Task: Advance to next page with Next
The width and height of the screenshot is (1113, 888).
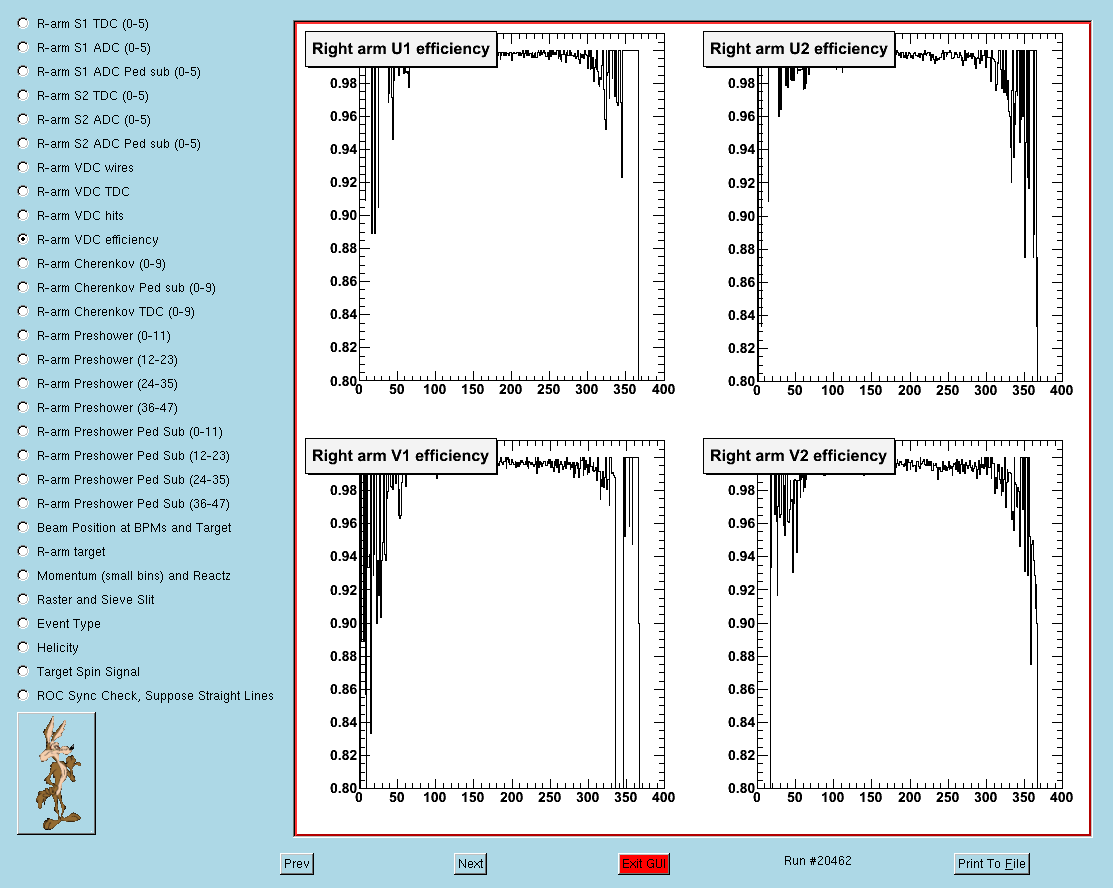Action: point(471,864)
